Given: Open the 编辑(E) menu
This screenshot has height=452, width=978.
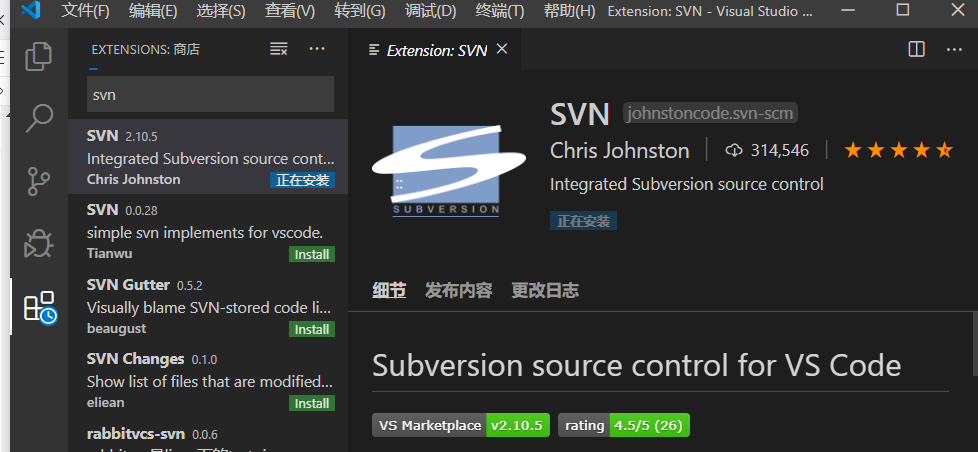Looking at the screenshot, I should tap(153, 11).
